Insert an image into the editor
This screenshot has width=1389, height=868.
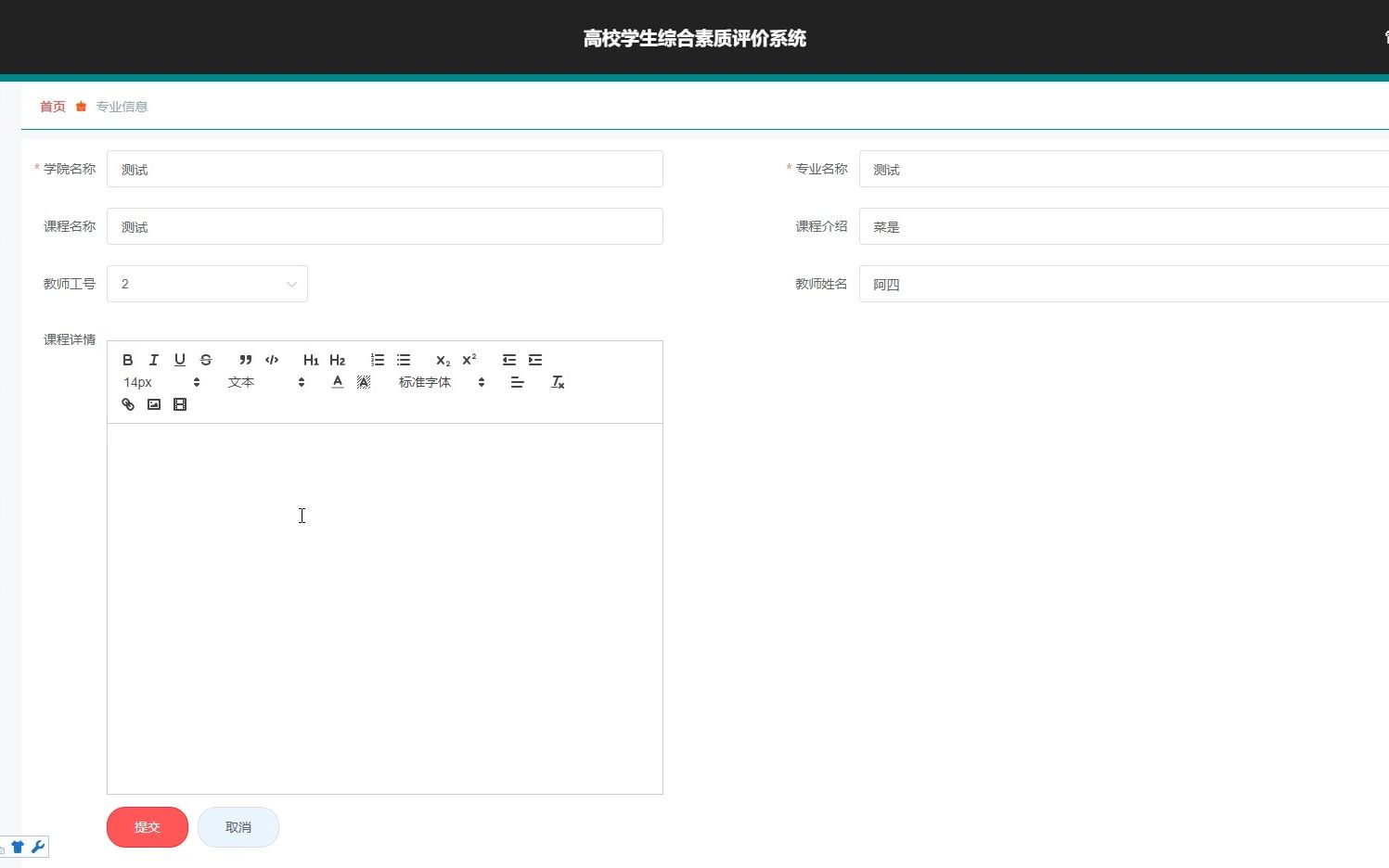click(x=154, y=404)
